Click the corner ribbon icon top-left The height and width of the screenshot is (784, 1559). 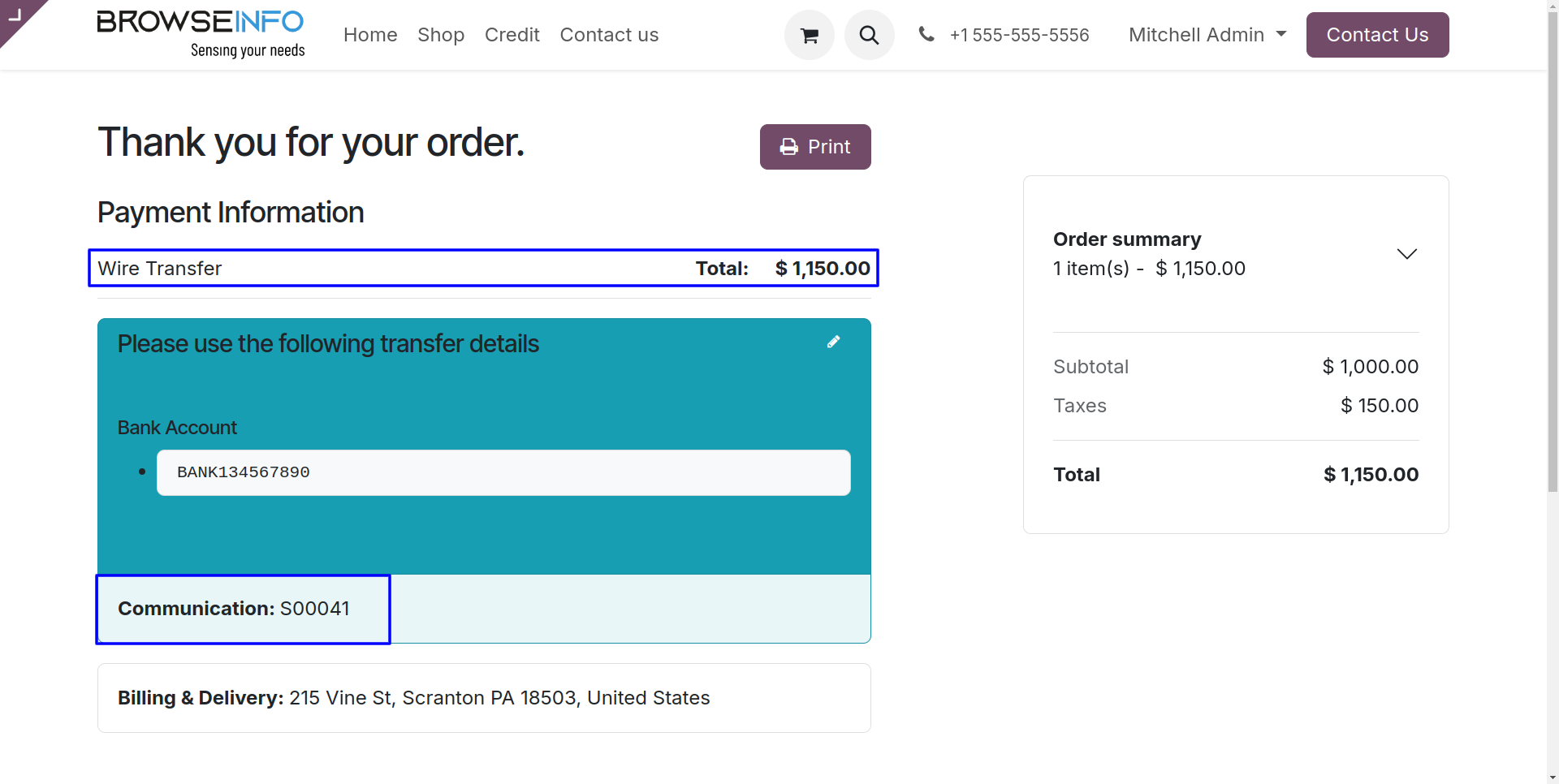15,15
